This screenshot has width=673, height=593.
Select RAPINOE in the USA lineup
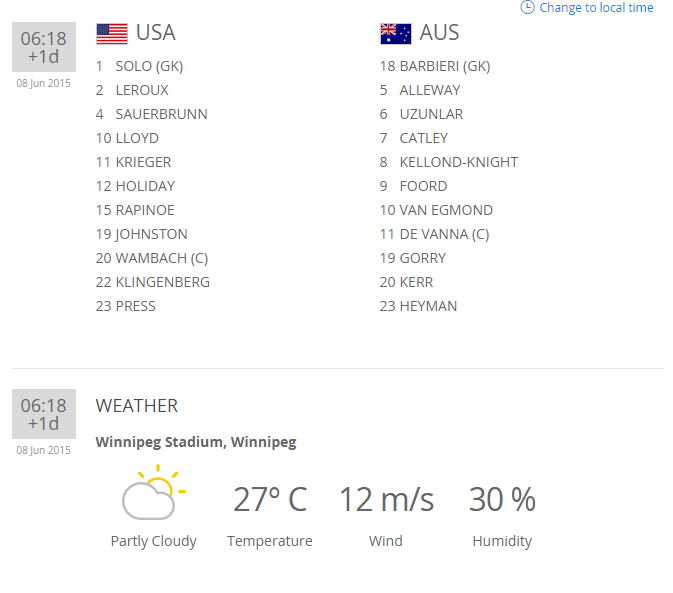point(145,210)
